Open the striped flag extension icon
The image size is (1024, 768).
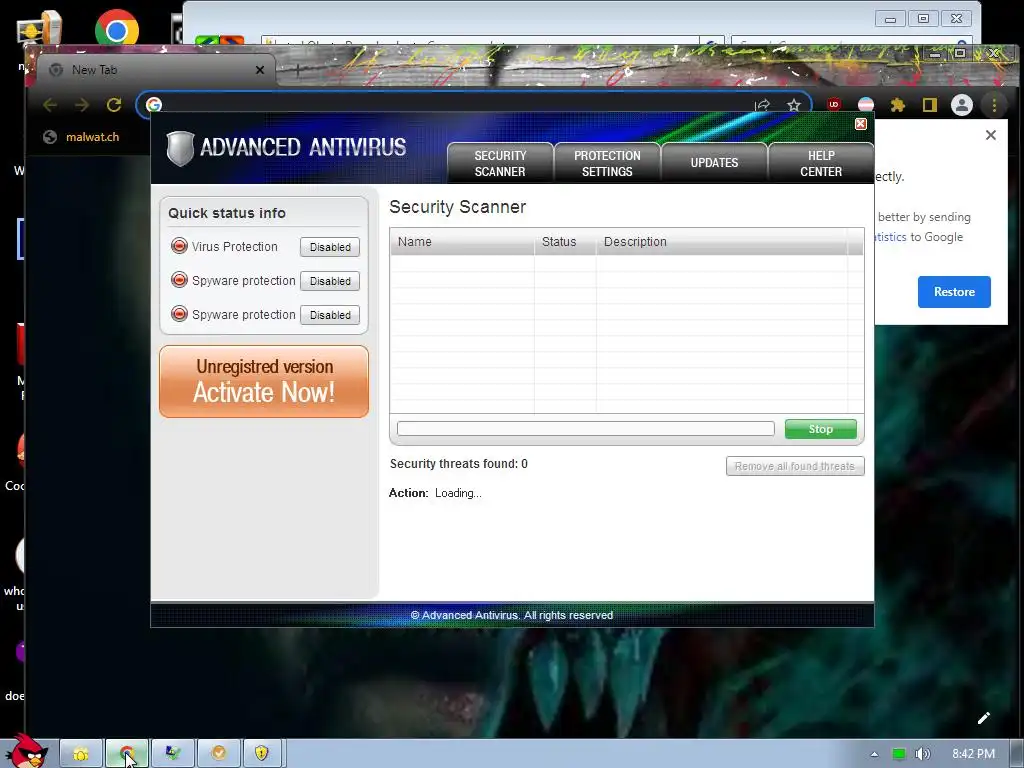pyautogui.click(x=866, y=105)
